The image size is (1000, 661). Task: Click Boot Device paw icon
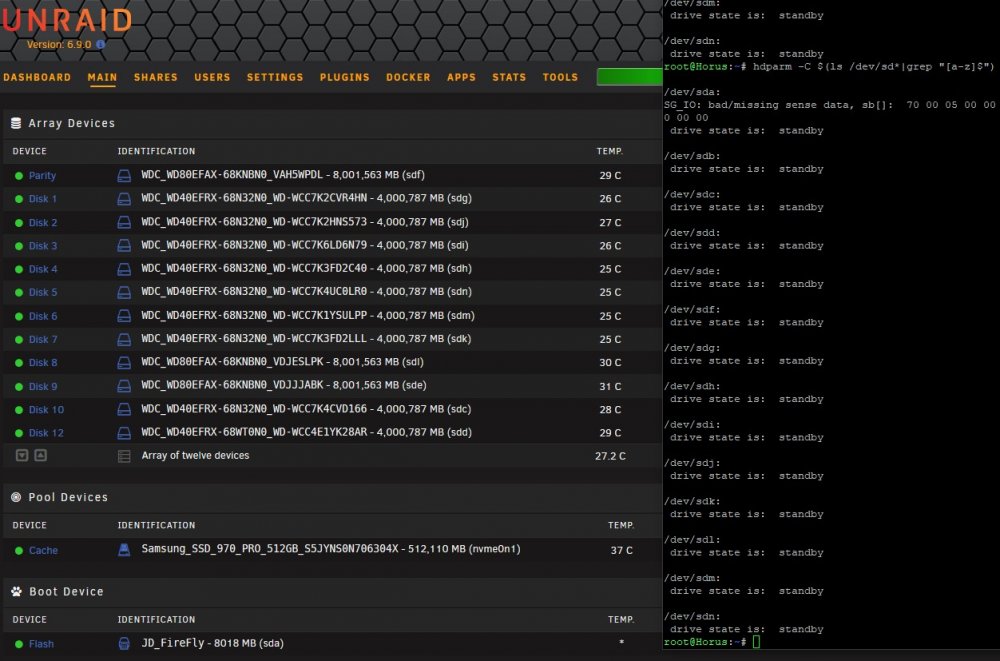pos(17,591)
